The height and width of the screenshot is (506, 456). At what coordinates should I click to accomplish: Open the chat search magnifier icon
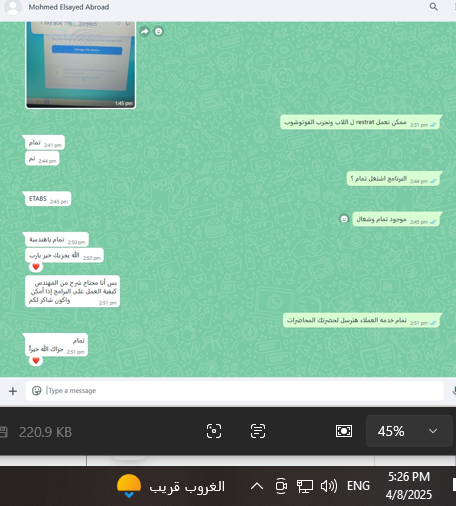coord(433,7)
